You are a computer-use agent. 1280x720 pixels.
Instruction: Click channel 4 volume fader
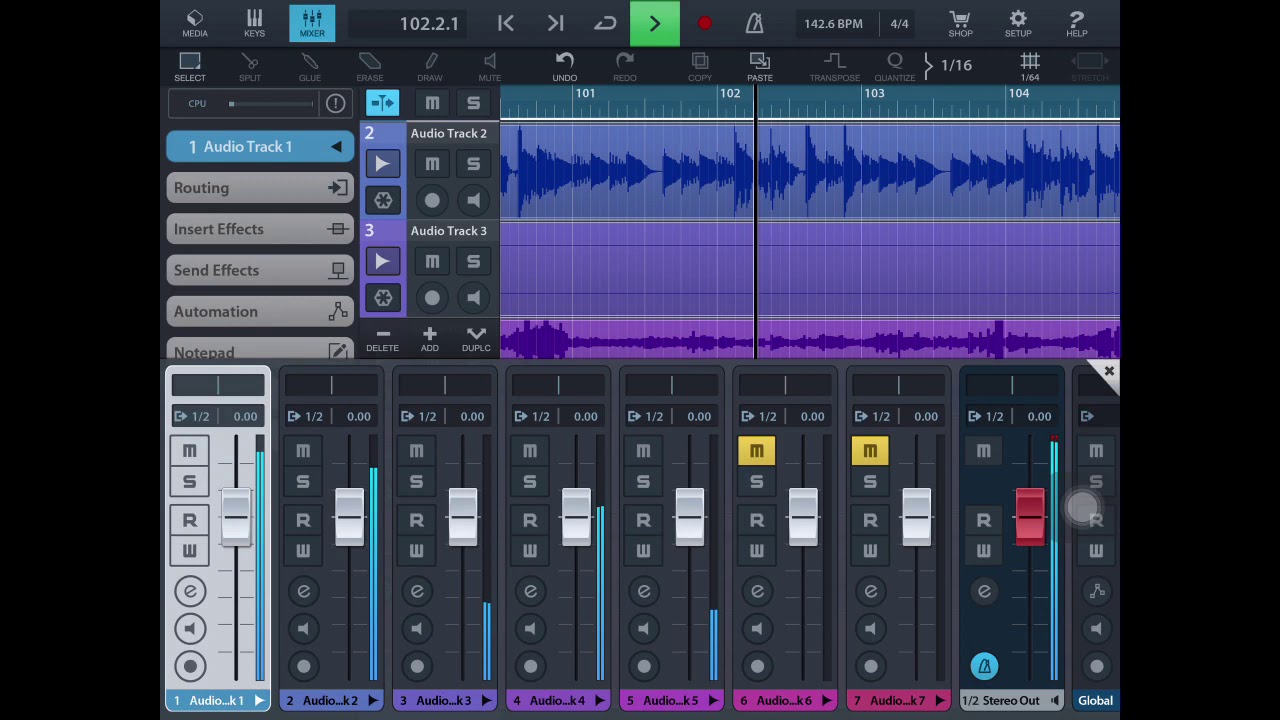coord(576,518)
